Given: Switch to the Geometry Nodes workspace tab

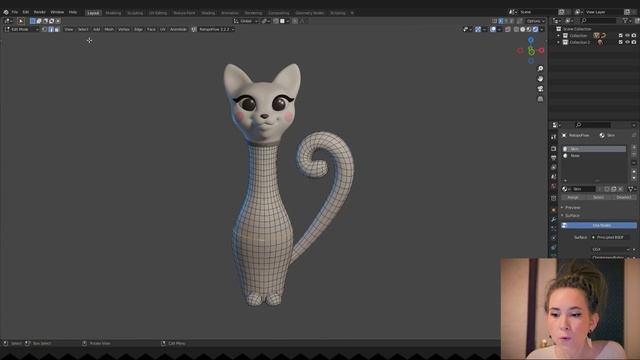Looking at the screenshot, I should [310, 13].
